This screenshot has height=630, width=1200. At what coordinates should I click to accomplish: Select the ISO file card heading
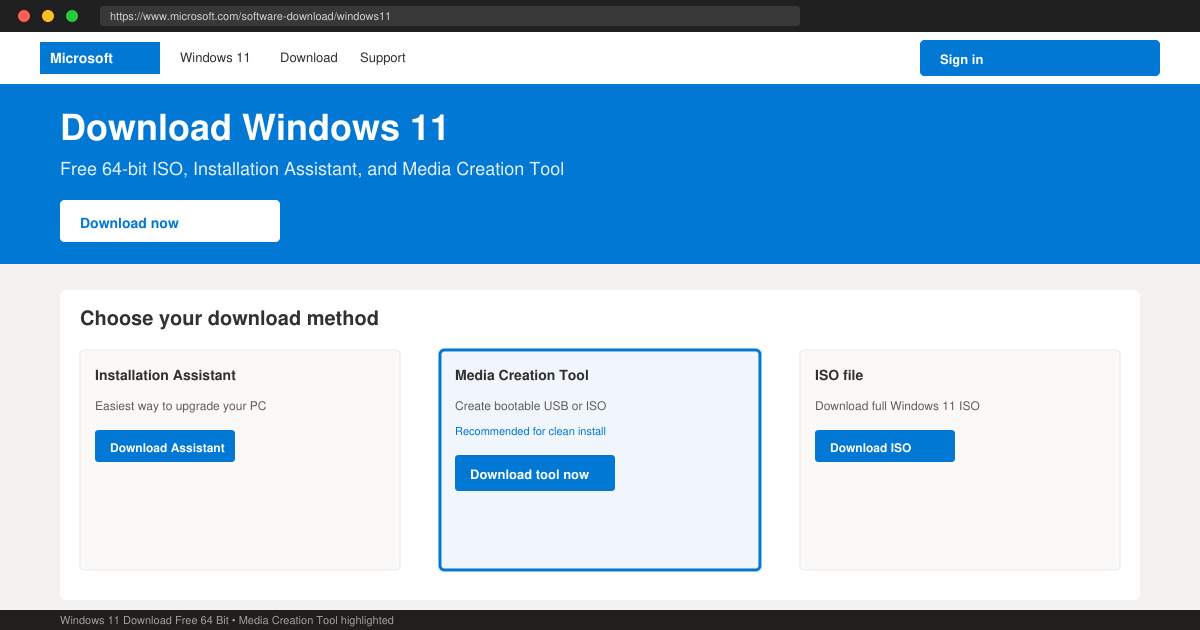[839, 375]
